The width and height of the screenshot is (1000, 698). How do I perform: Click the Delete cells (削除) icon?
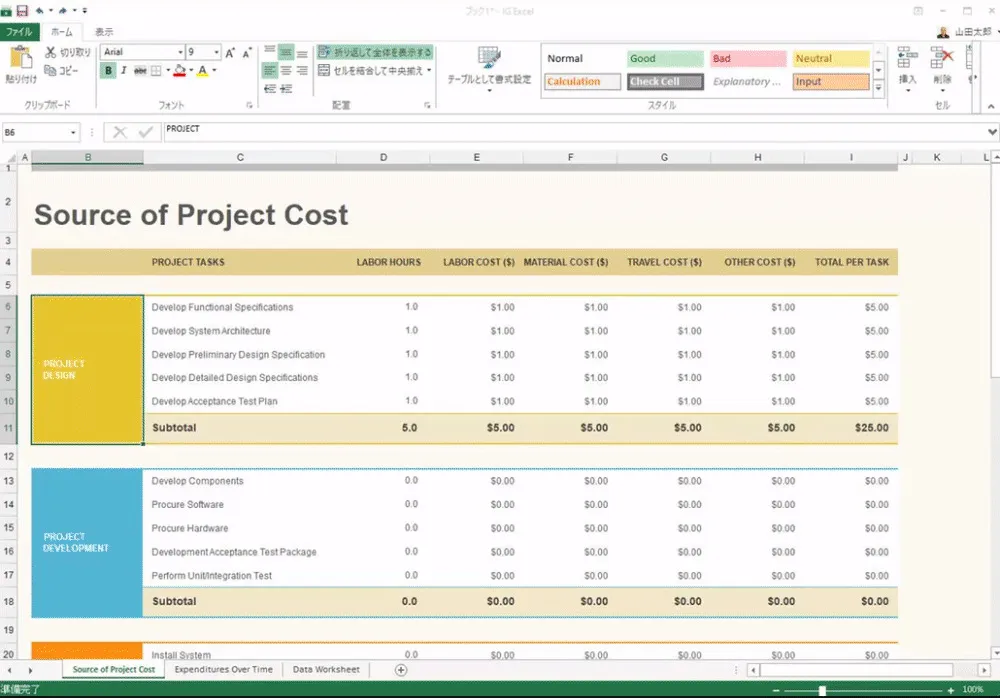(x=942, y=59)
